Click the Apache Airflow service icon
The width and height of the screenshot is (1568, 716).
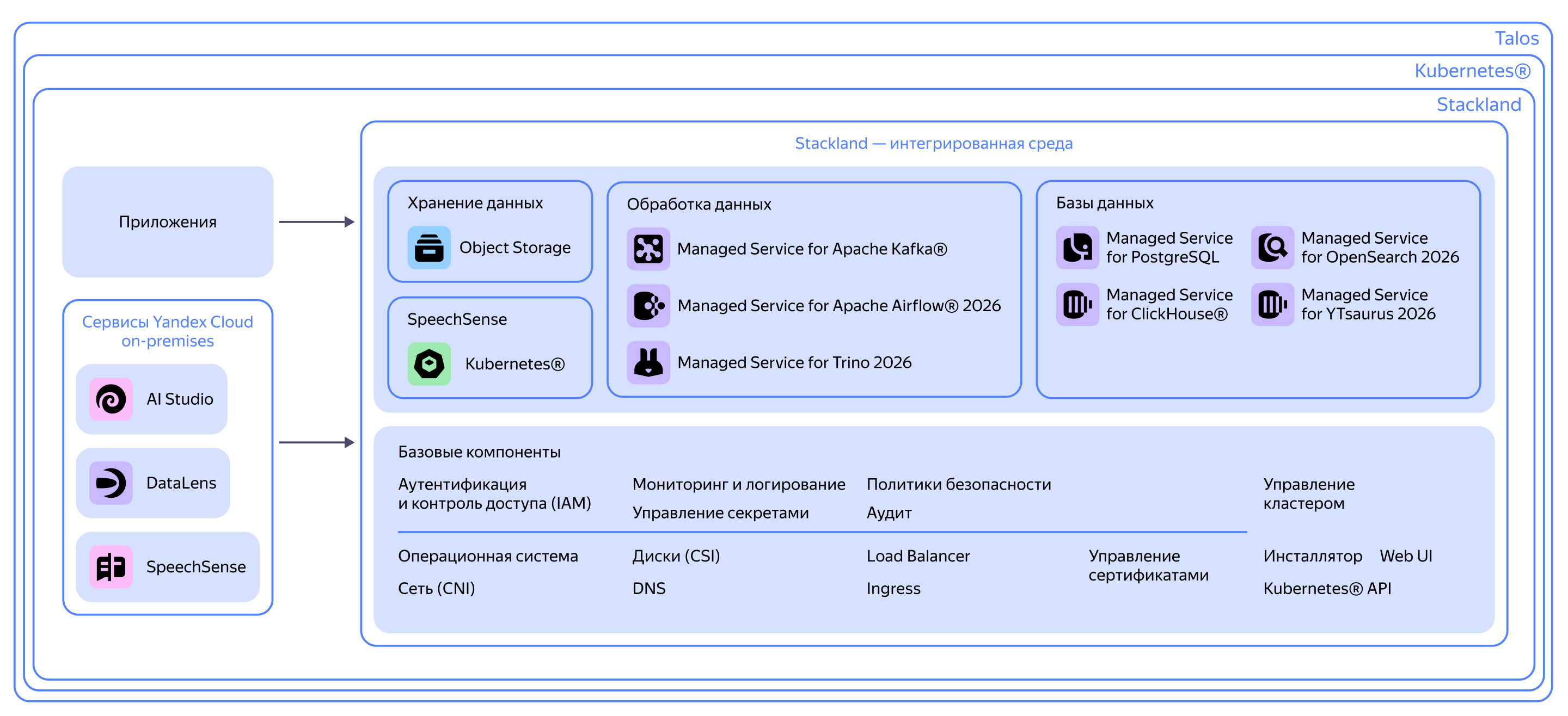(x=648, y=305)
